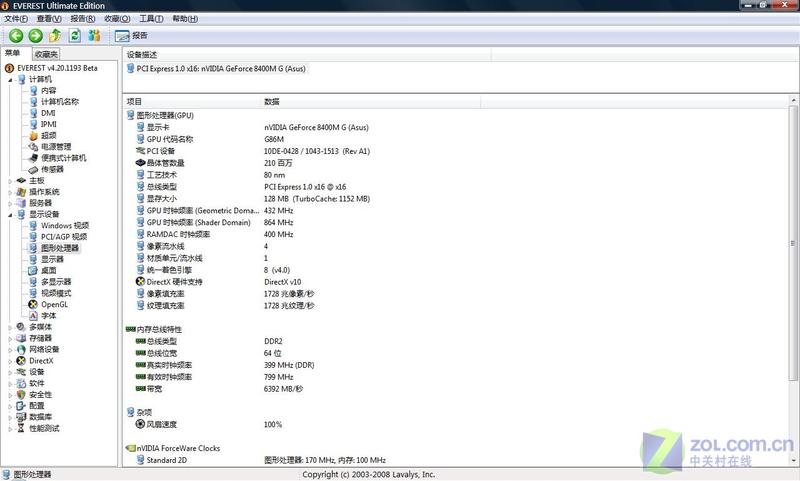Select the 计算机名称 tree item
Image resolution: width=800 pixels, height=481 pixels.
click(60, 102)
